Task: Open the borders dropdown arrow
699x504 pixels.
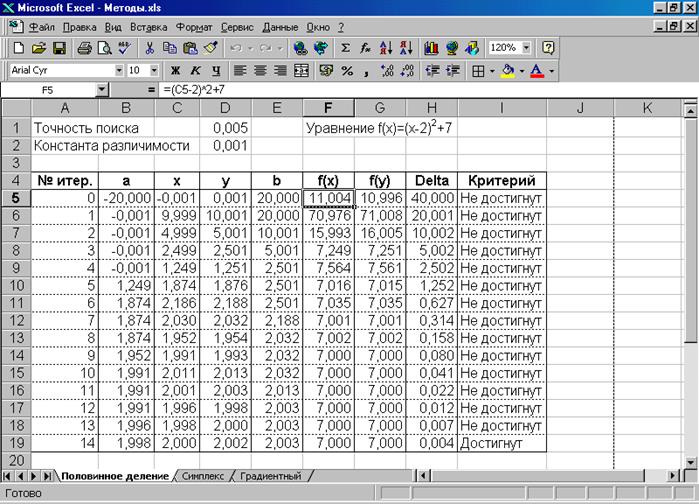Action: point(492,70)
